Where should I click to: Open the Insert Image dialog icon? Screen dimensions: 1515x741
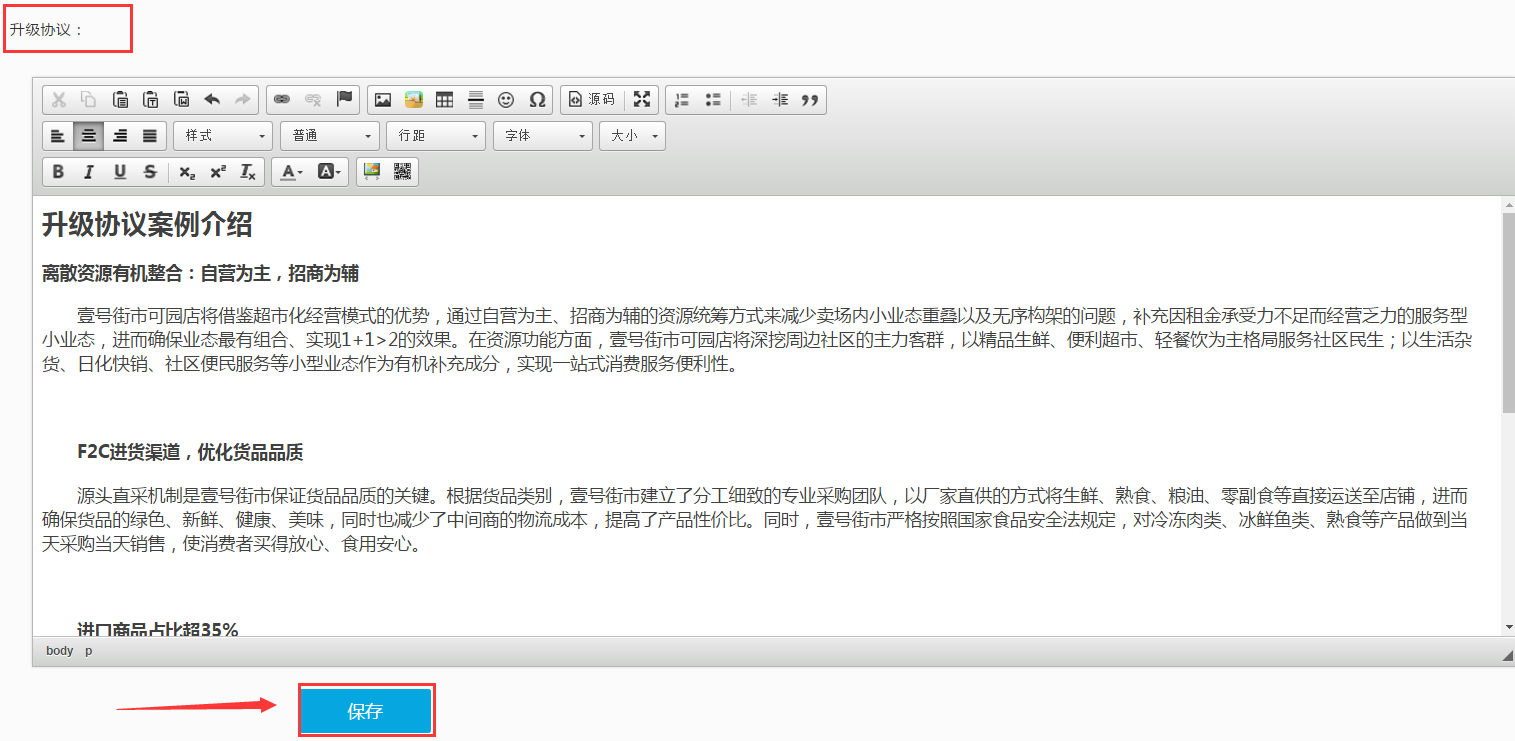[x=383, y=99]
